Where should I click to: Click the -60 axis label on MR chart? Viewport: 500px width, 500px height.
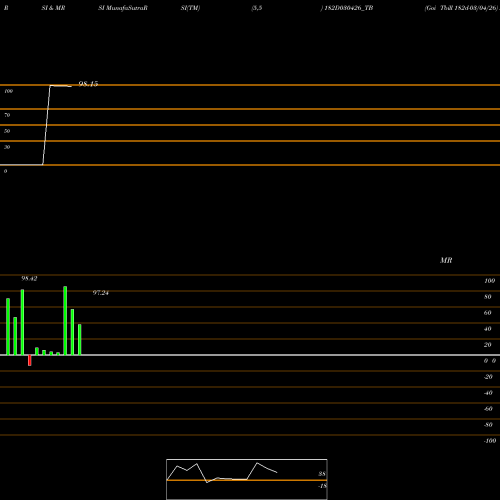pos(488,409)
